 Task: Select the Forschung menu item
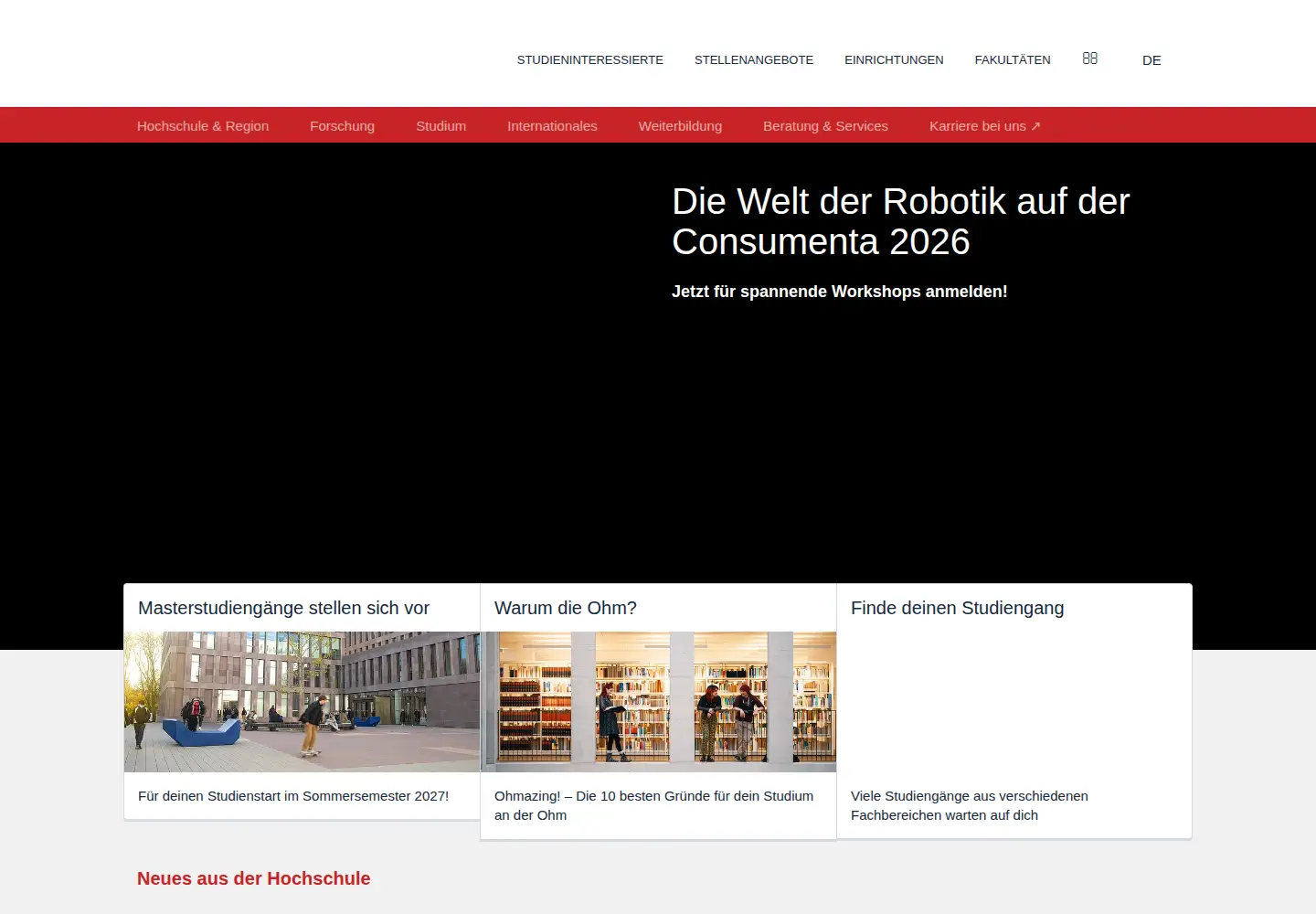pos(342,126)
